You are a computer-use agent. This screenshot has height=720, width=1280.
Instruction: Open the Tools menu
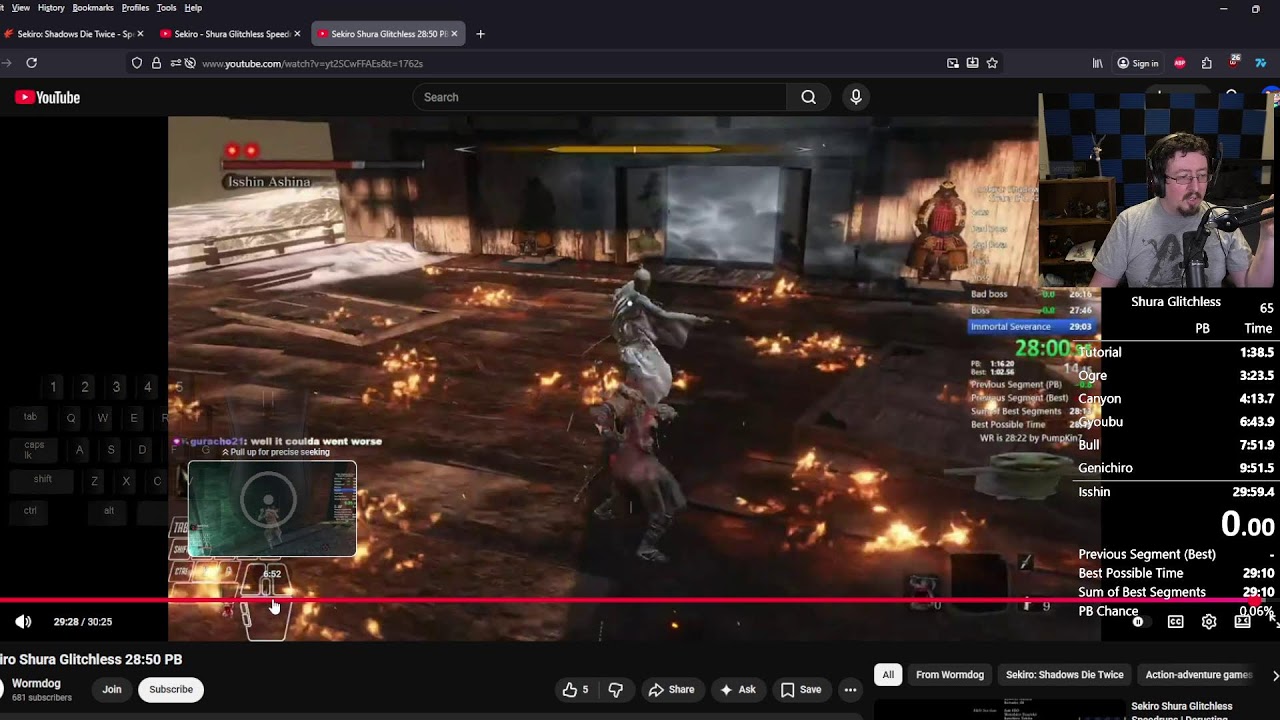pos(167,8)
